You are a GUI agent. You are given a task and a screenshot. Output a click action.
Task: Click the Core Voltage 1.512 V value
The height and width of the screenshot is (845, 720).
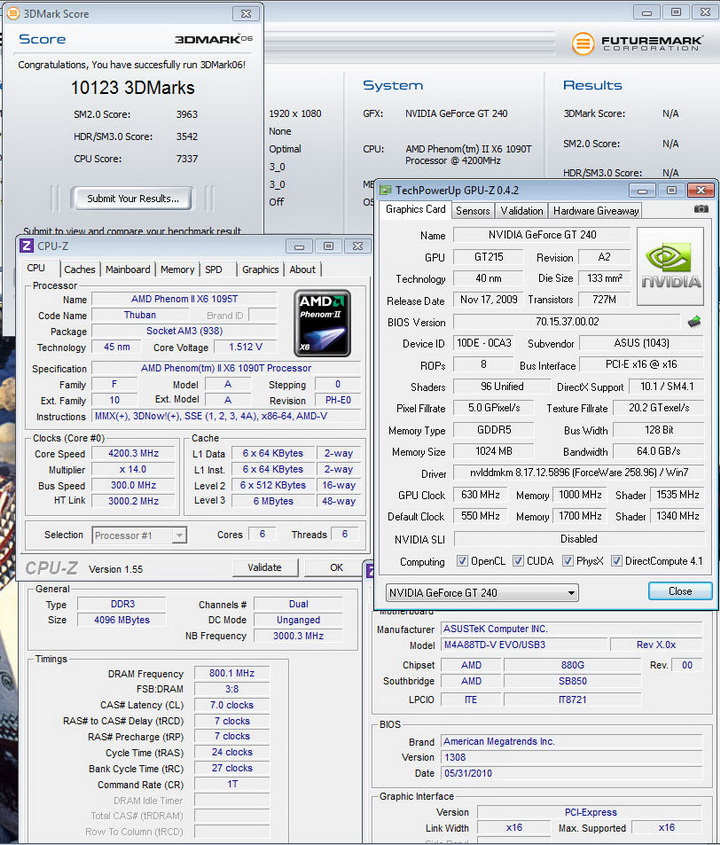246,347
